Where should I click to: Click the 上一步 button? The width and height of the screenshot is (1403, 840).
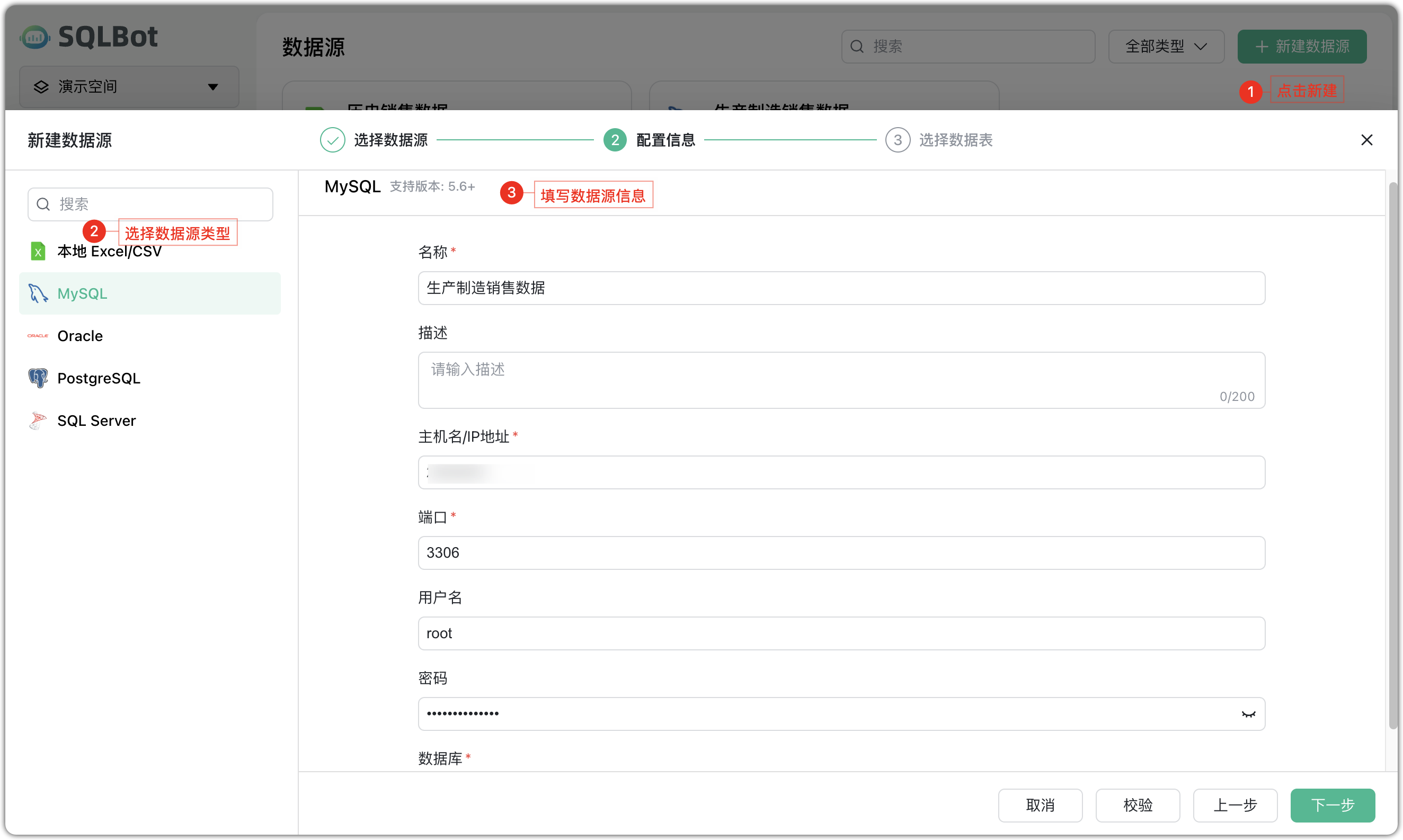point(1235,806)
